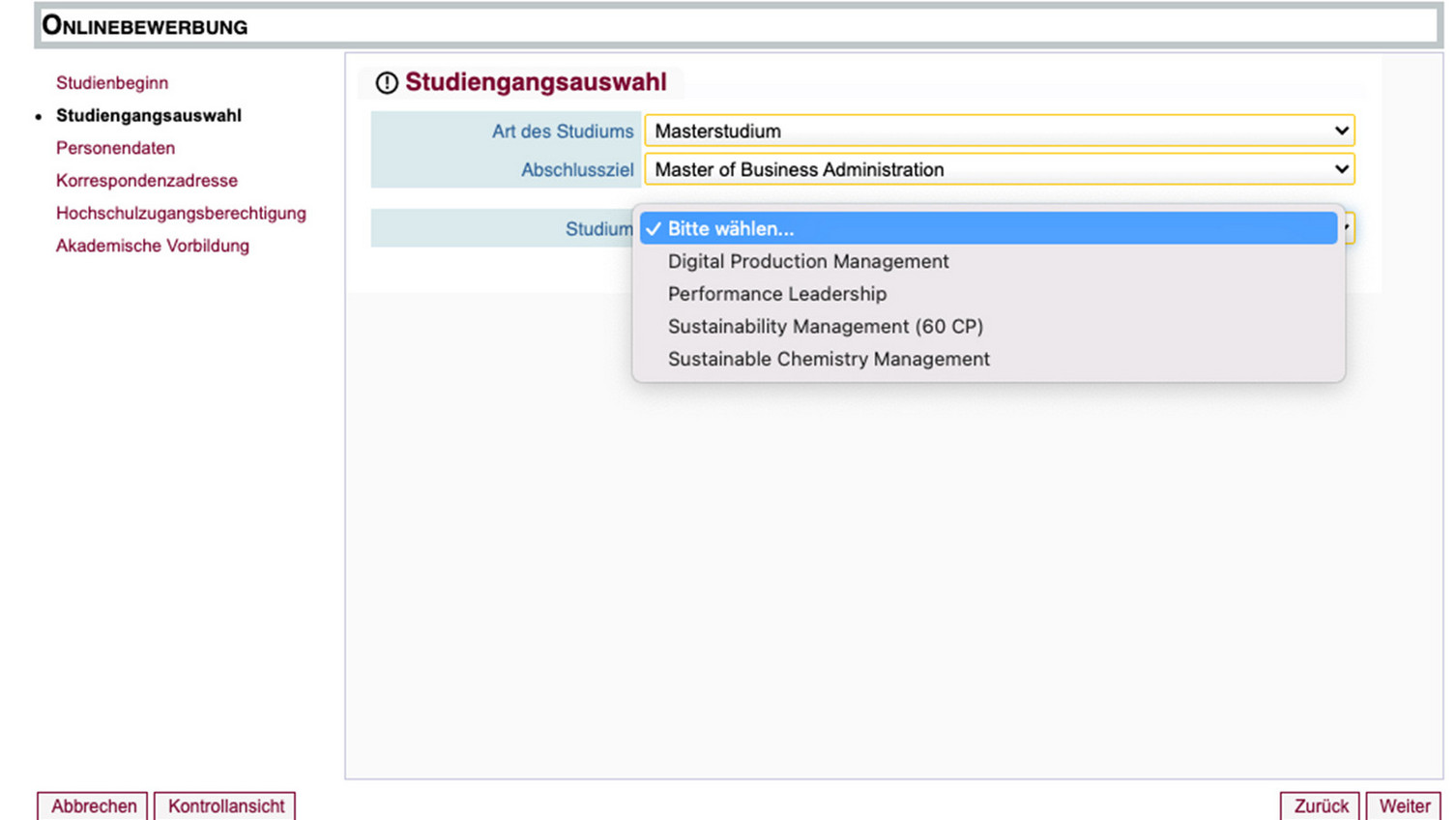Open Akademische Vorbildung in the sidebar
Screen dimensions: 1456x820
152,247
